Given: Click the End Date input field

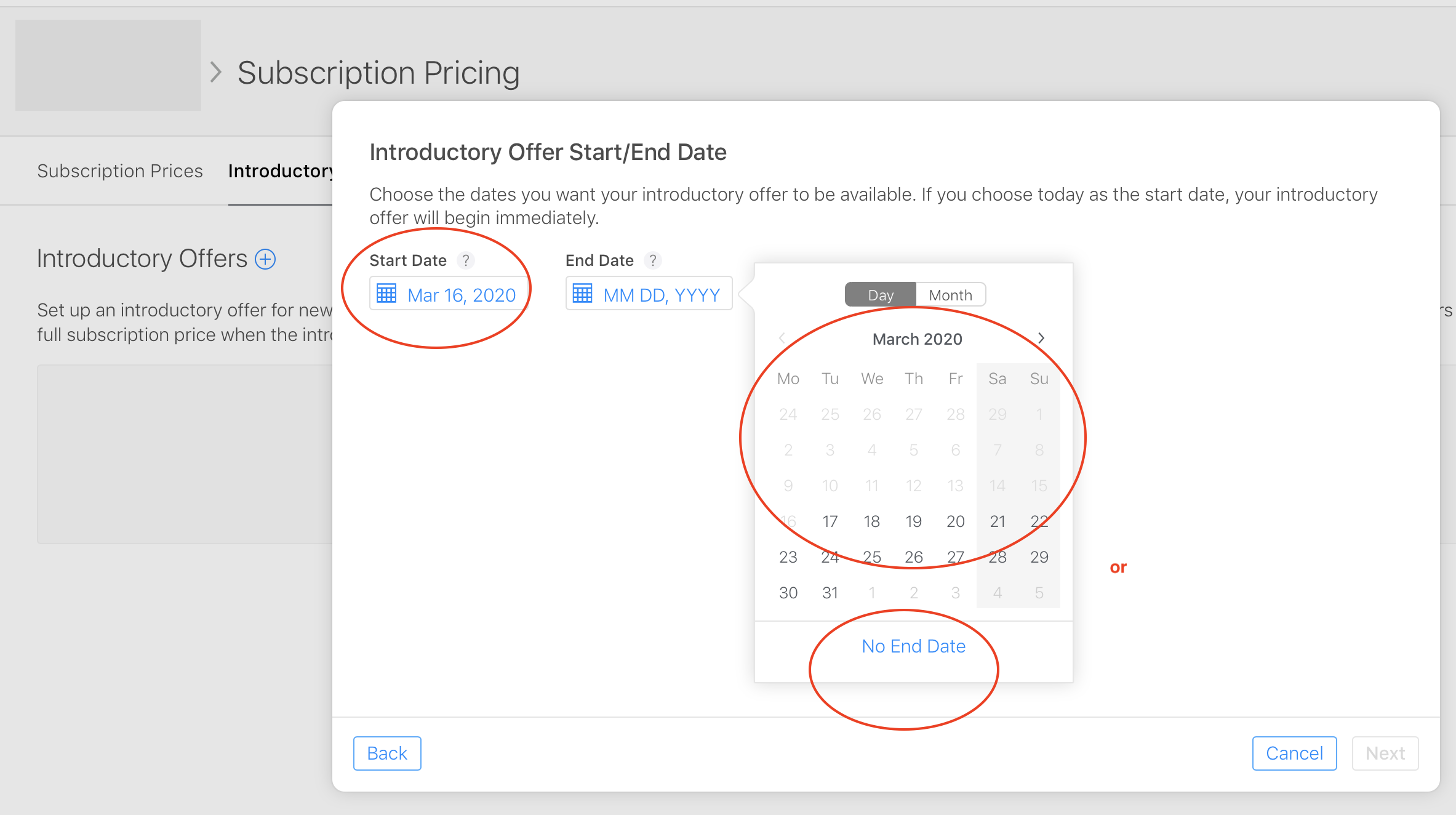Looking at the screenshot, I should click(661, 295).
